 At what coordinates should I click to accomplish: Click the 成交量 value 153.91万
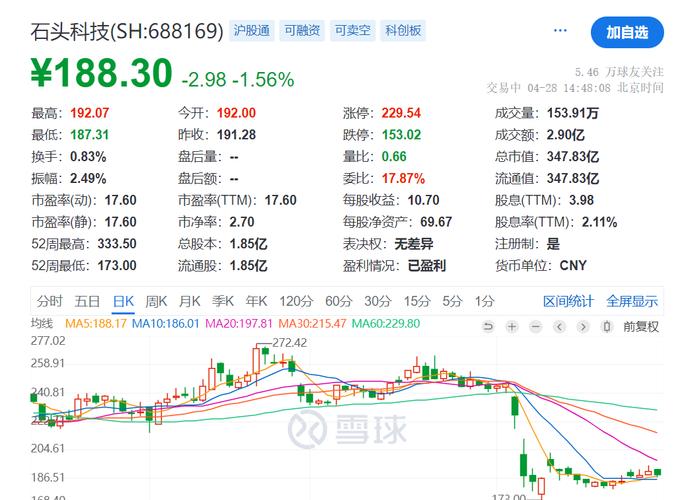click(x=573, y=113)
